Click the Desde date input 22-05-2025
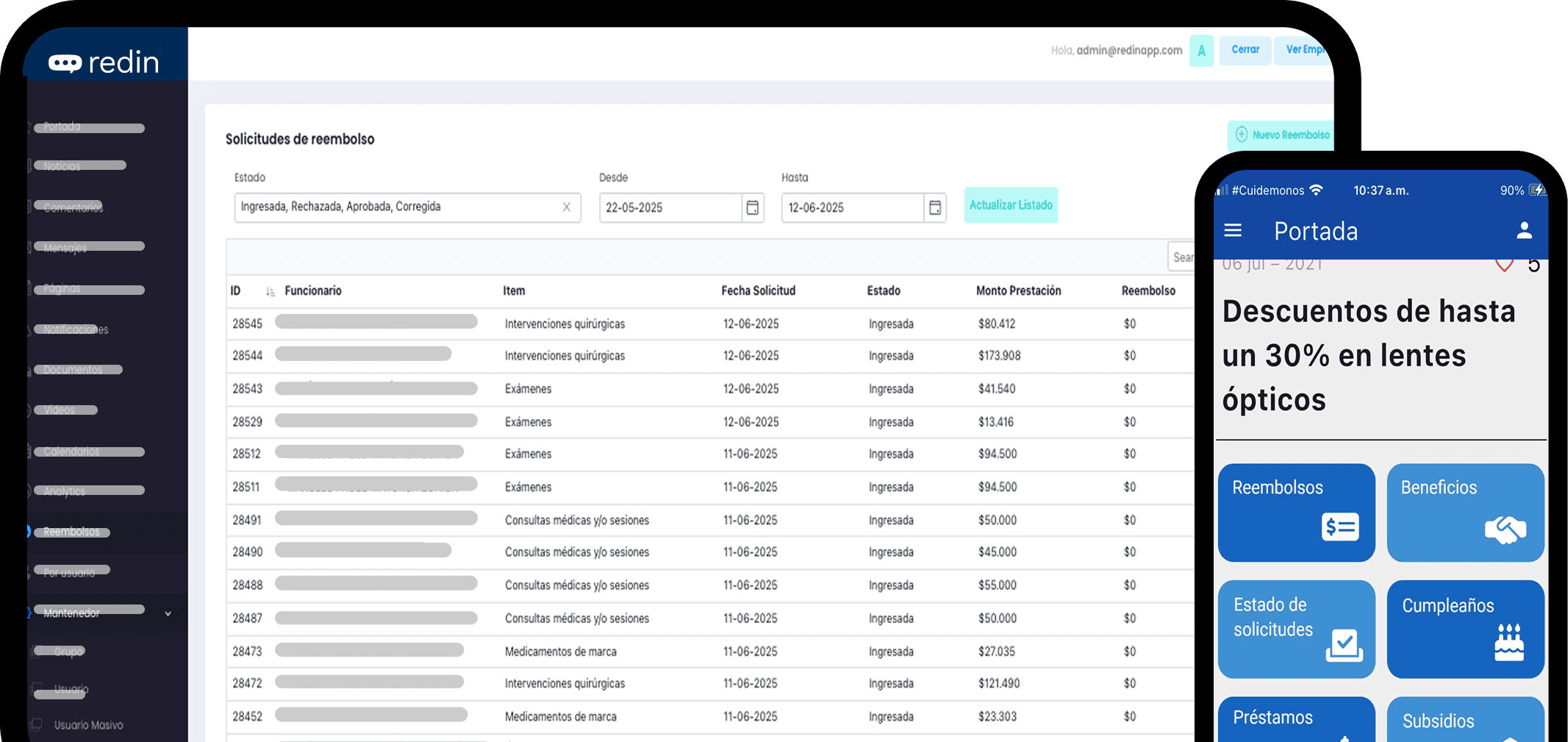The height and width of the screenshot is (742, 1568). tap(670, 207)
